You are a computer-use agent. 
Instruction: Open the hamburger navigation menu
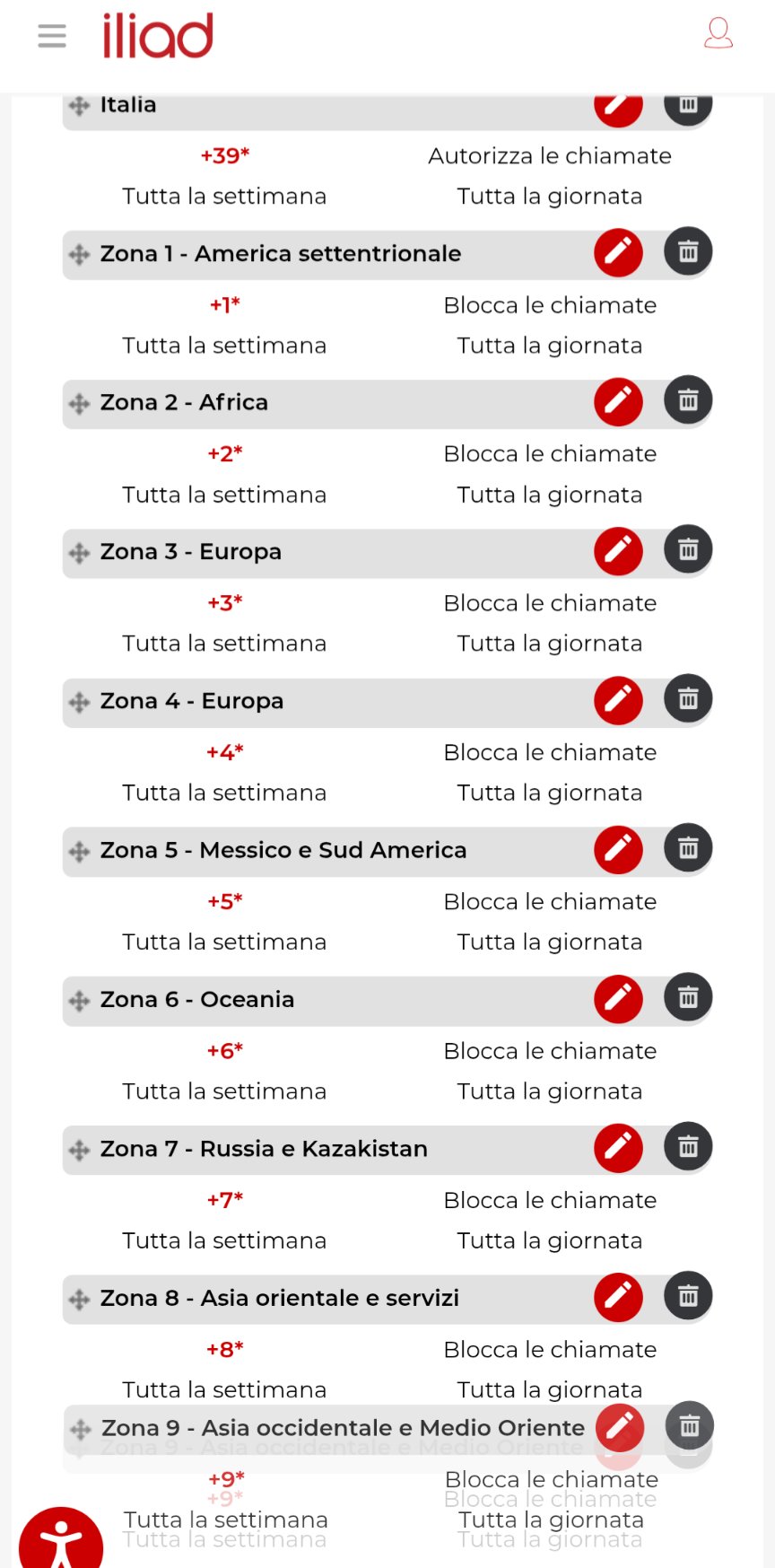(52, 36)
